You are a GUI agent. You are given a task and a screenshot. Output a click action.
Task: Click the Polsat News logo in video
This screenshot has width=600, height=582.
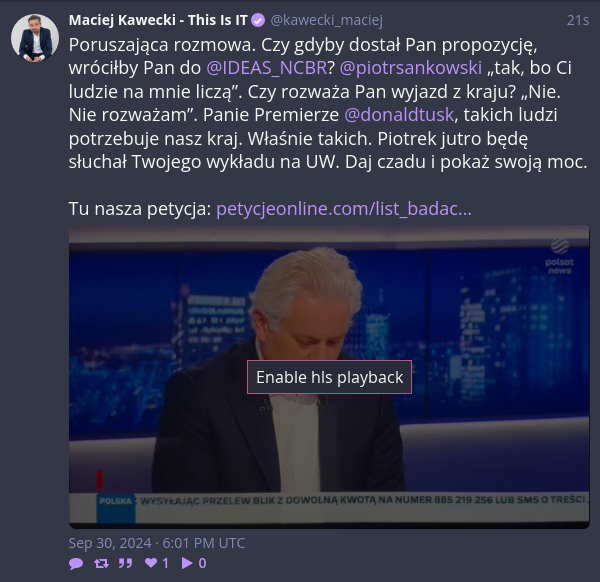click(559, 256)
